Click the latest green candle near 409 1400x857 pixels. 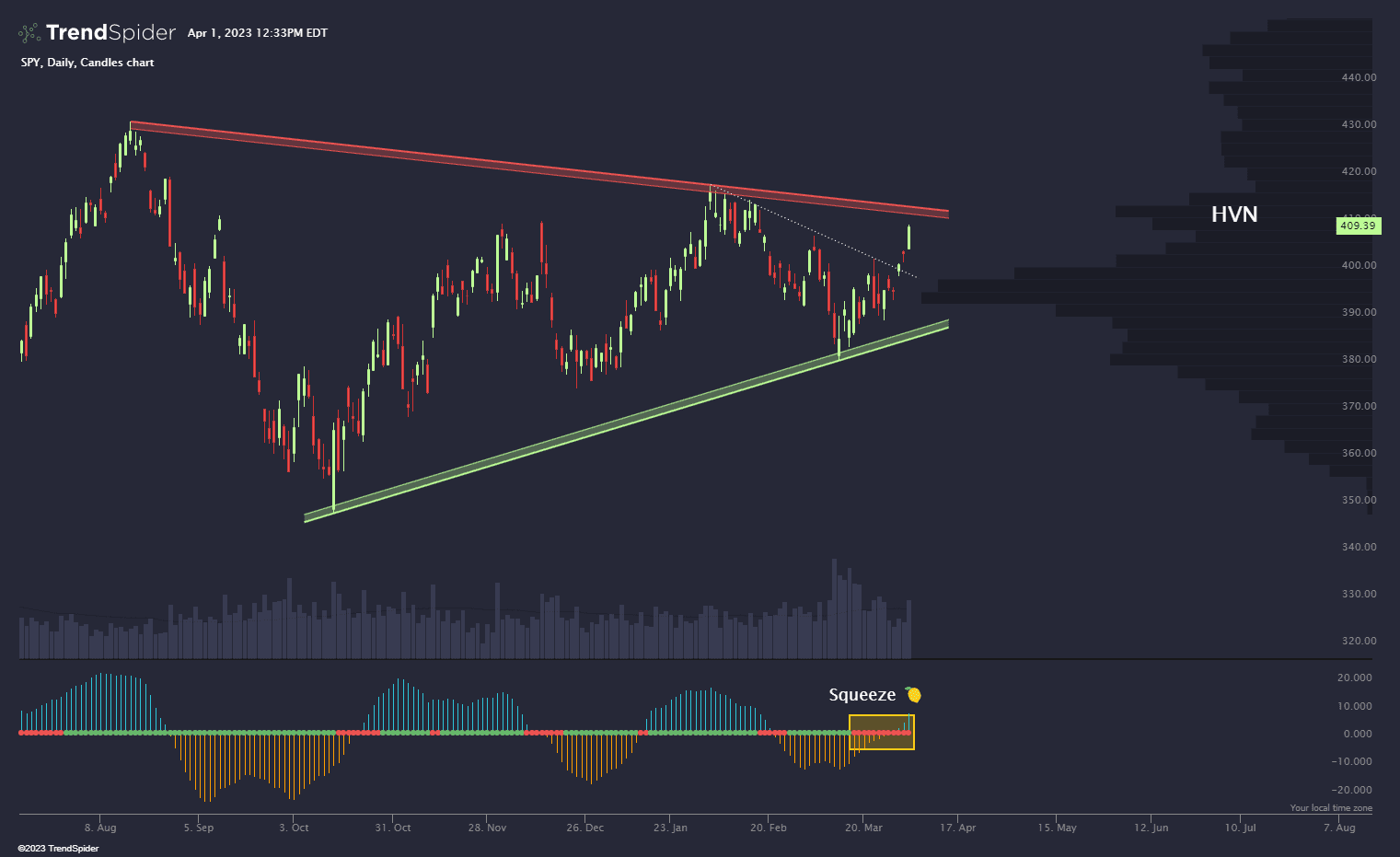(x=908, y=237)
